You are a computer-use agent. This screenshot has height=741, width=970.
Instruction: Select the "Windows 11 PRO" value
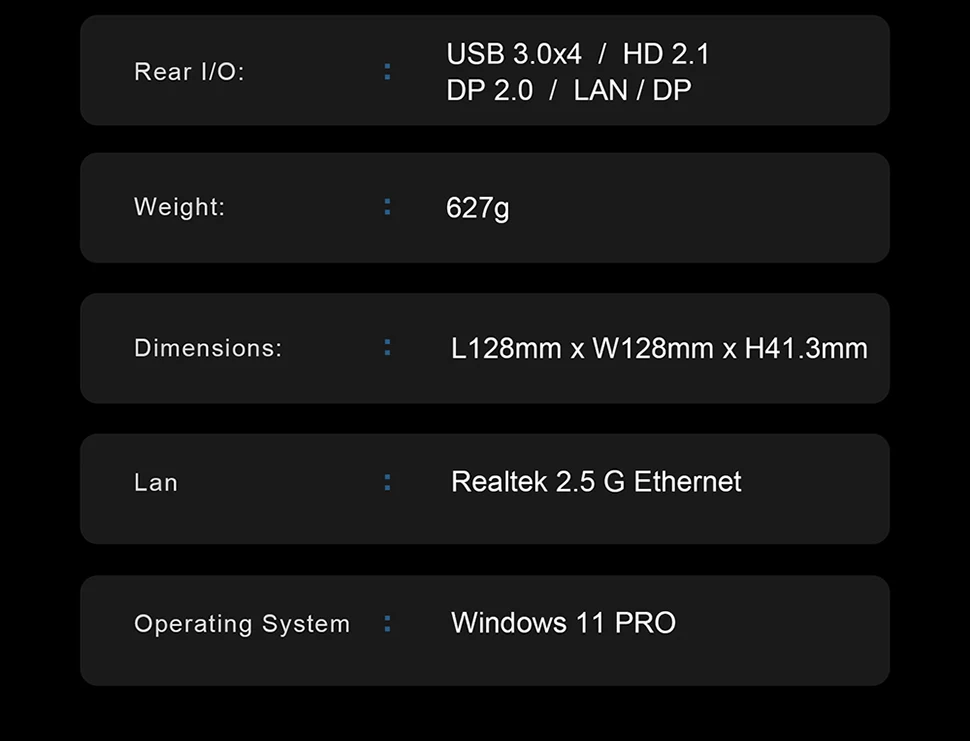[563, 623]
